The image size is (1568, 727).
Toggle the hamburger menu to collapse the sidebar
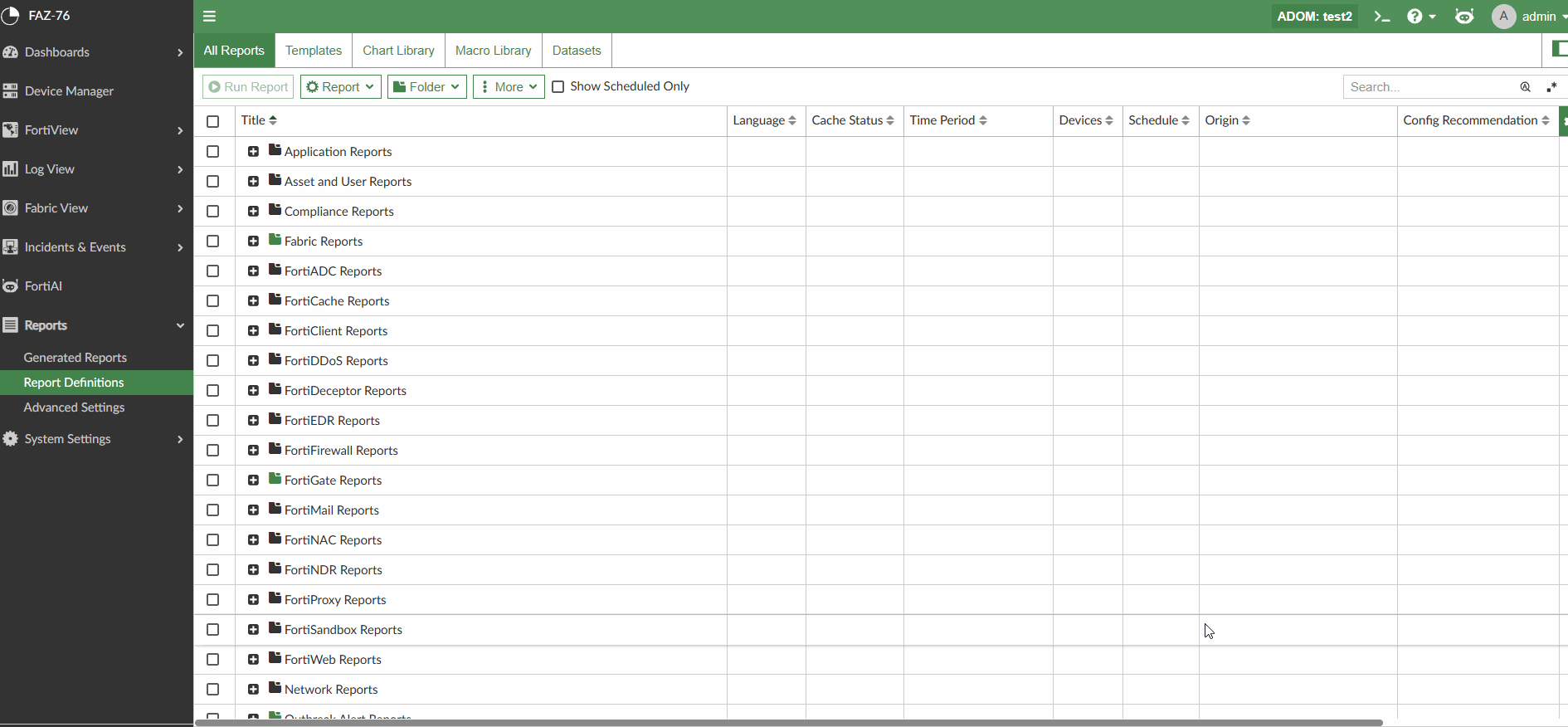(209, 16)
